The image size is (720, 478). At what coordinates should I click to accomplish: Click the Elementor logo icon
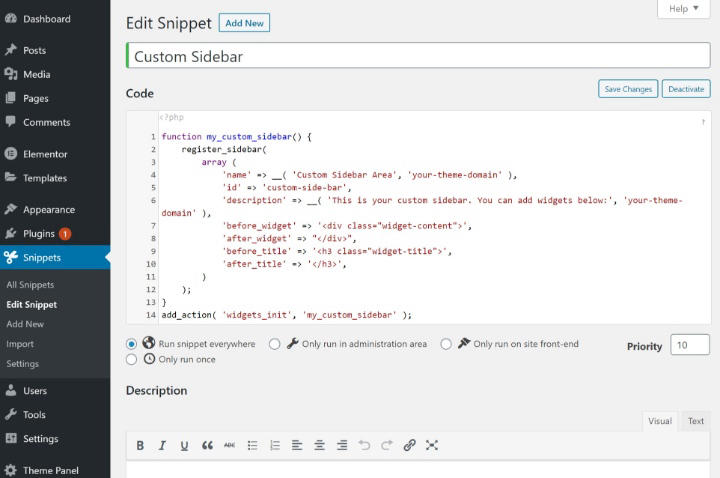11,154
